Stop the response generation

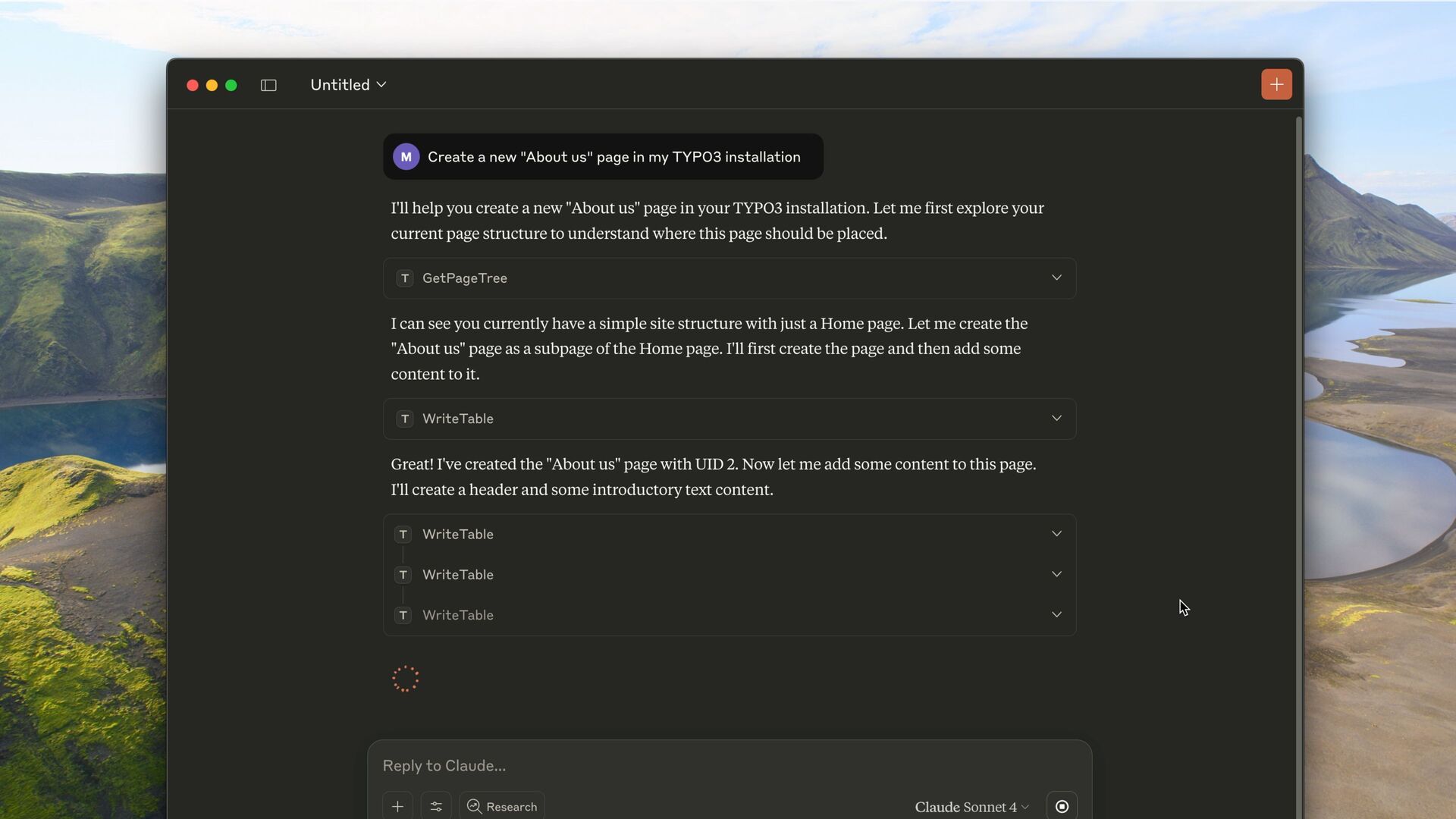[1062, 806]
